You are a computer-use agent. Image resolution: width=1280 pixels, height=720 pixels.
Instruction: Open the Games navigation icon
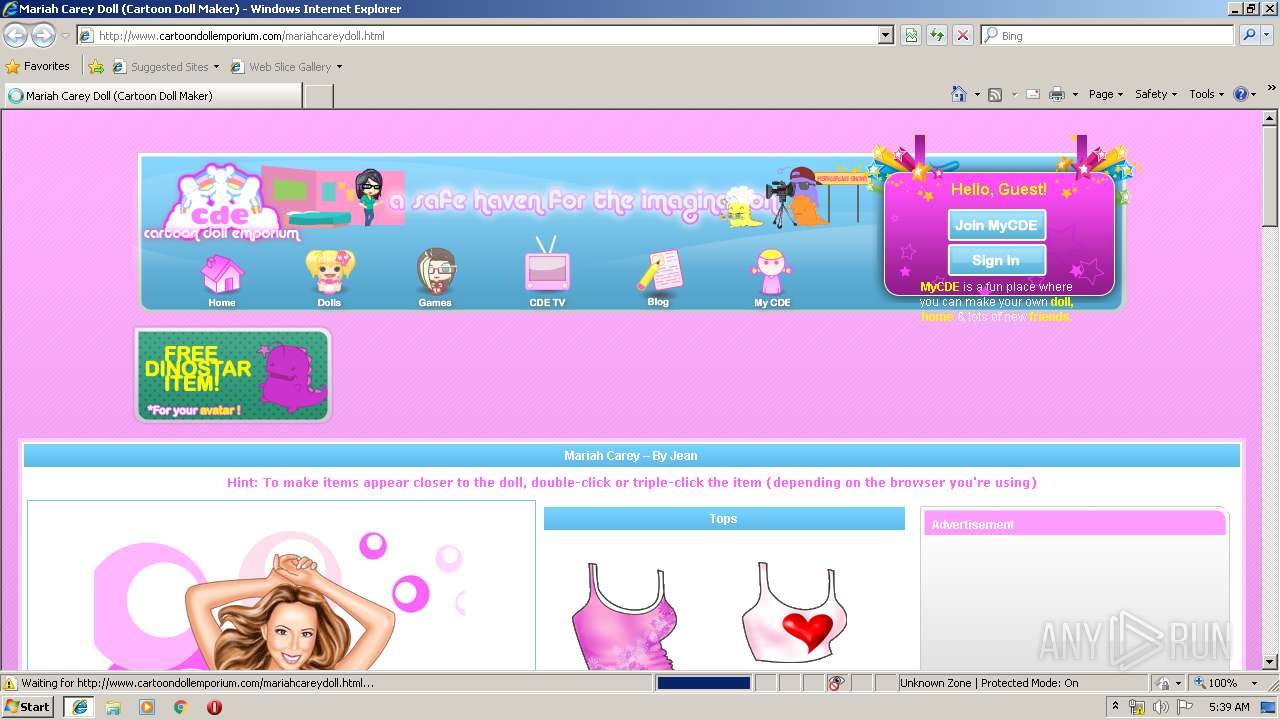(x=435, y=279)
